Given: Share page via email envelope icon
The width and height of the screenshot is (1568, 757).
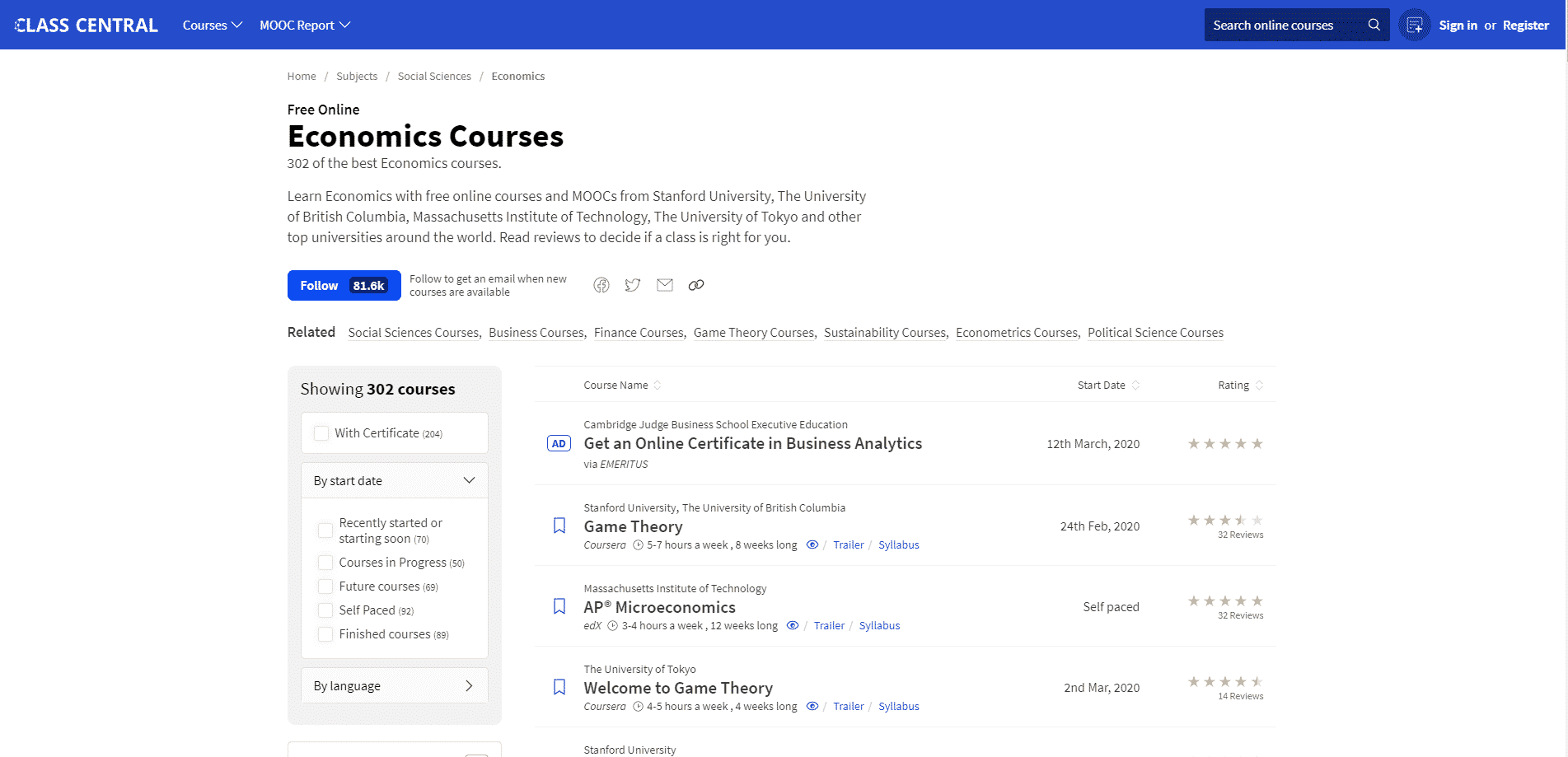Looking at the screenshot, I should point(665,285).
